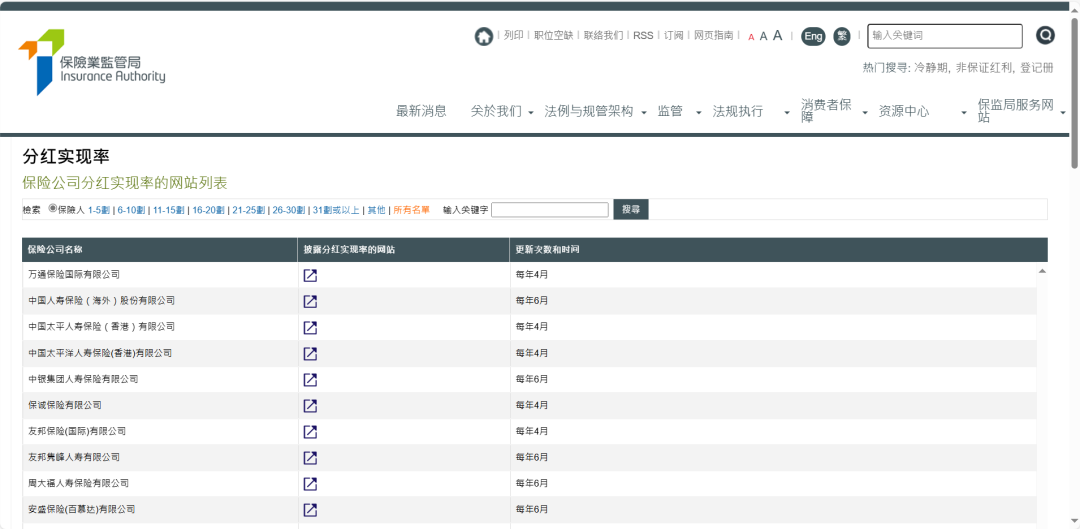Focus the 输入关键字 filter field
The width and height of the screenshot is (1080, 529).
[x=550, y=209]
